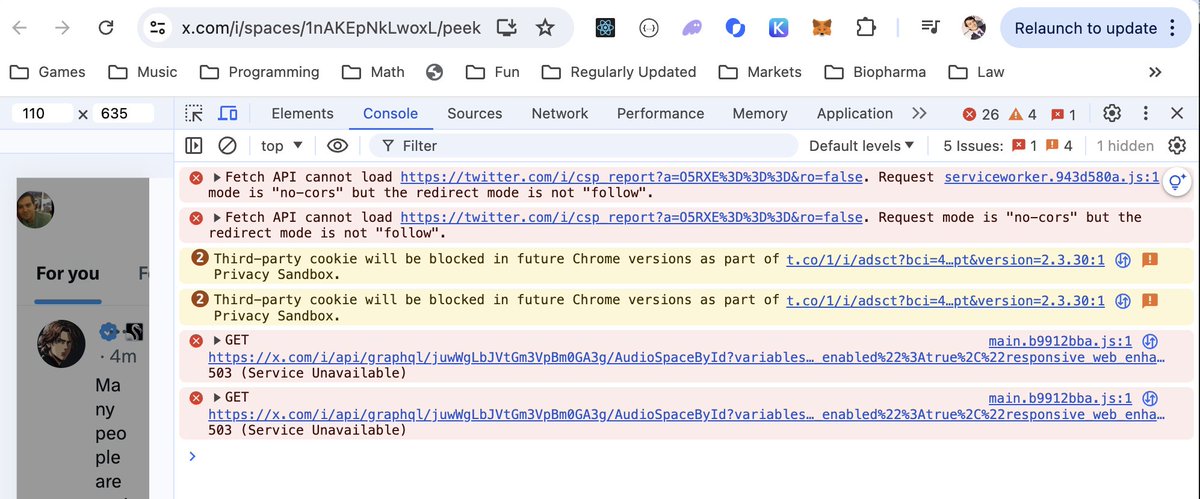This screenshot has width=1200, height=499.
Task: Open the MetaMask fox extension
Action: tap(821, 28)
